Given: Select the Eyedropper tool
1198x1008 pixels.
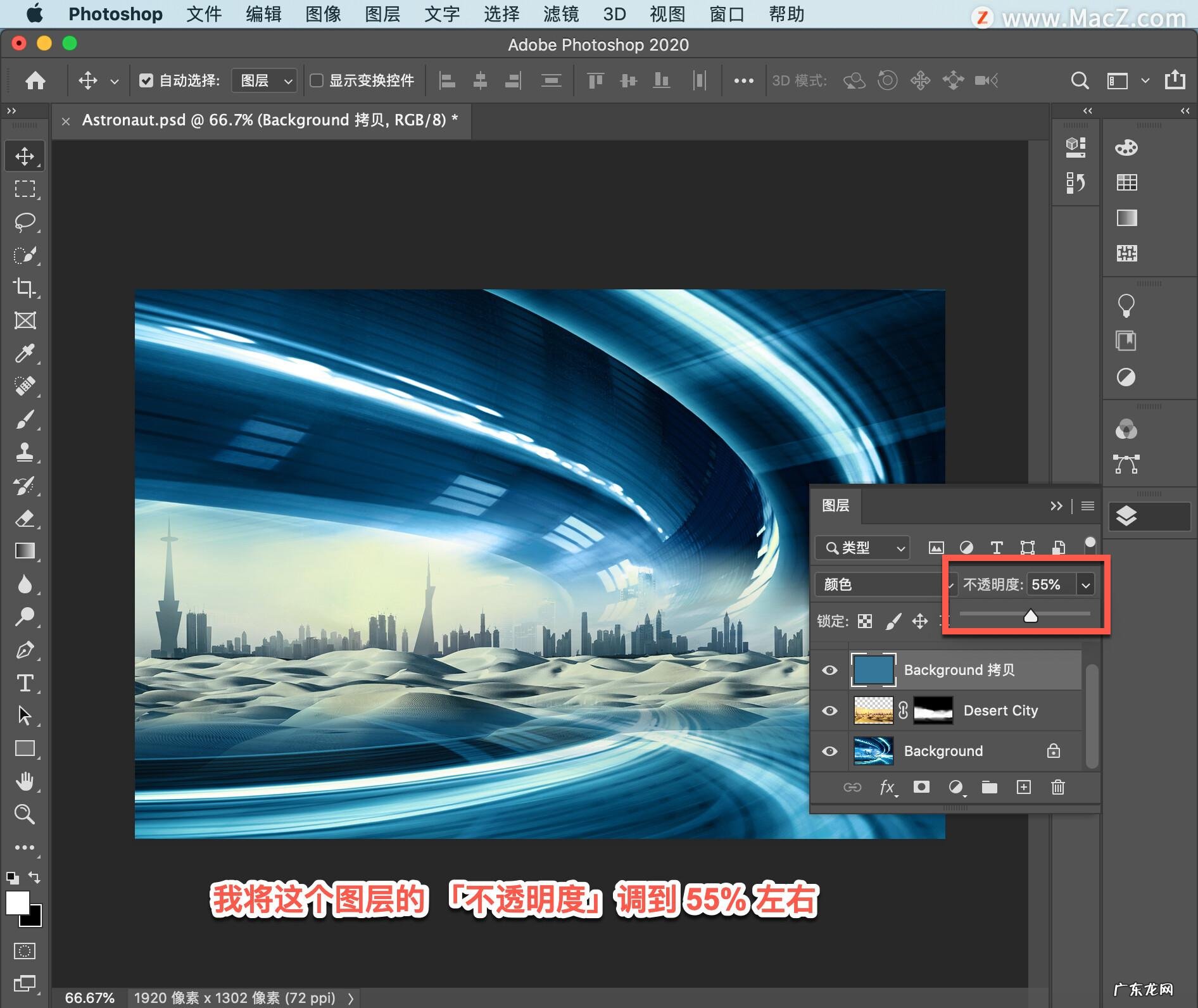Looking at the screenshot, I should click(x=25, y=353).
